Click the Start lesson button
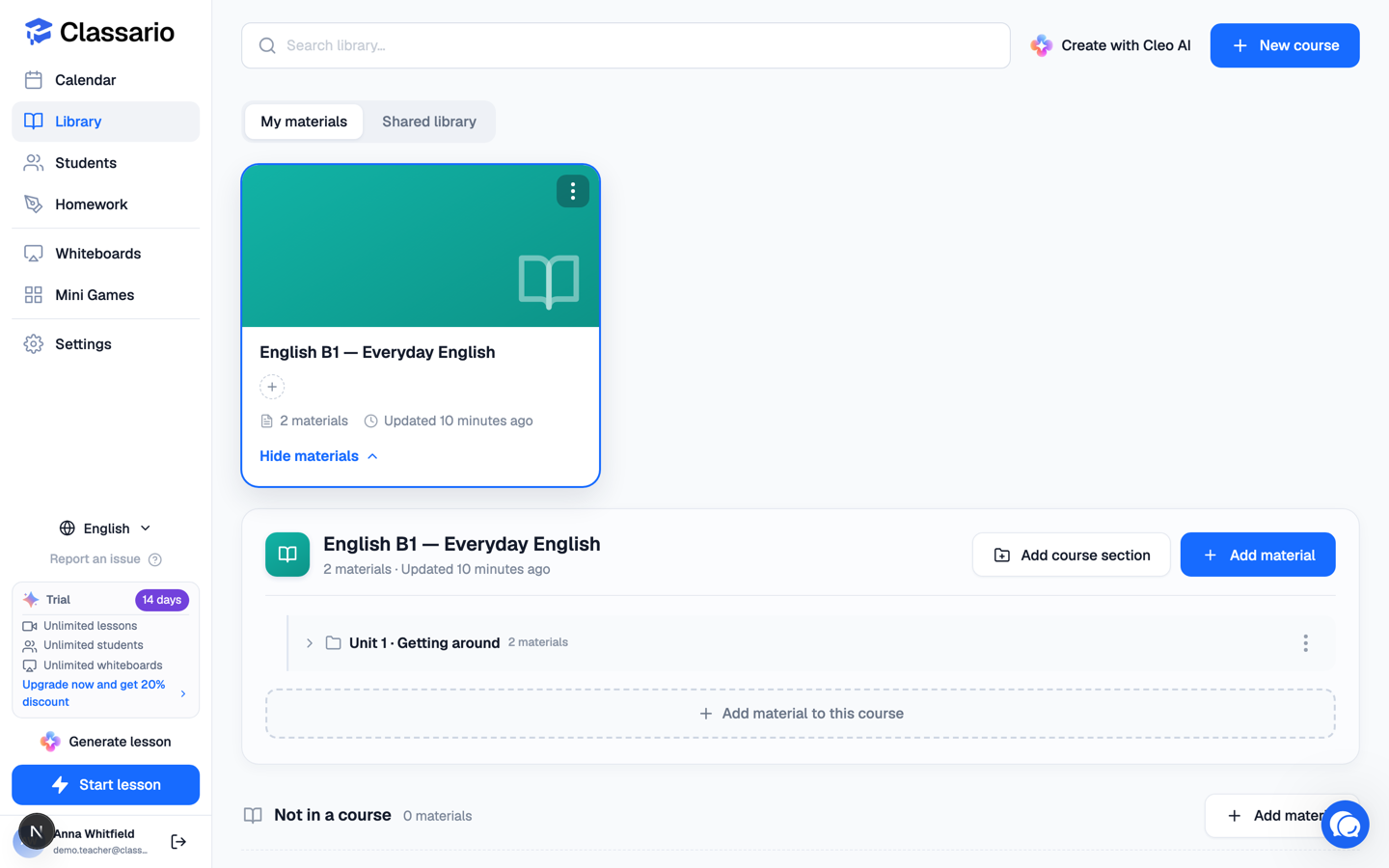The height and width of the screenshot is (868, 1389). [x=105, y=785]
